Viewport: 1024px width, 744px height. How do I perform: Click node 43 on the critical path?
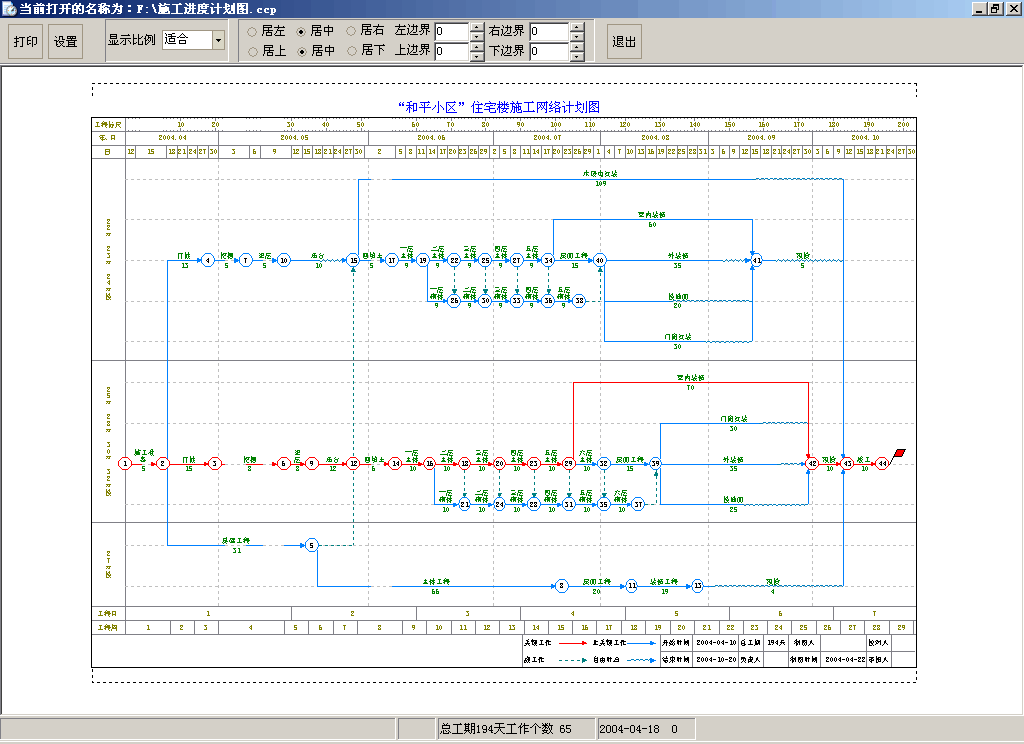(x=847, y=464)
